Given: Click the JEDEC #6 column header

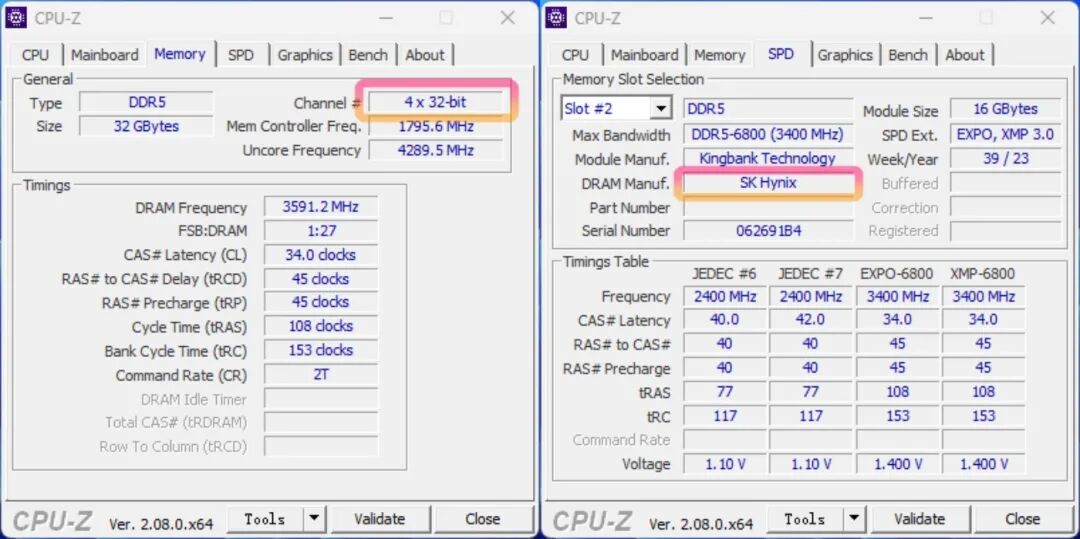Looking at the screenshot, I should 724,273.
